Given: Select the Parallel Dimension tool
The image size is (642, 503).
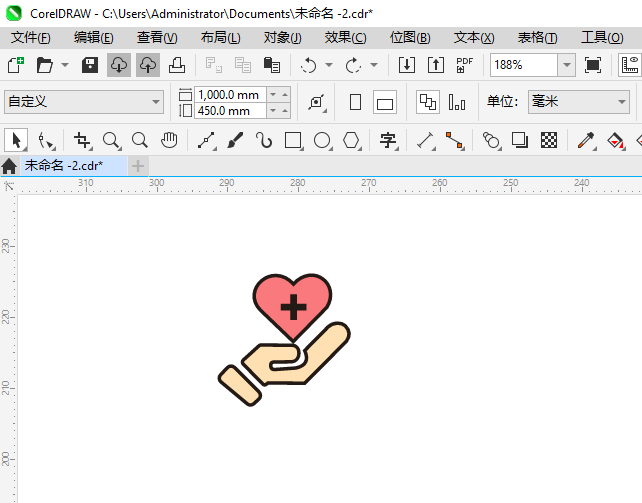Looking at the screenshot, I should point(425,140).
